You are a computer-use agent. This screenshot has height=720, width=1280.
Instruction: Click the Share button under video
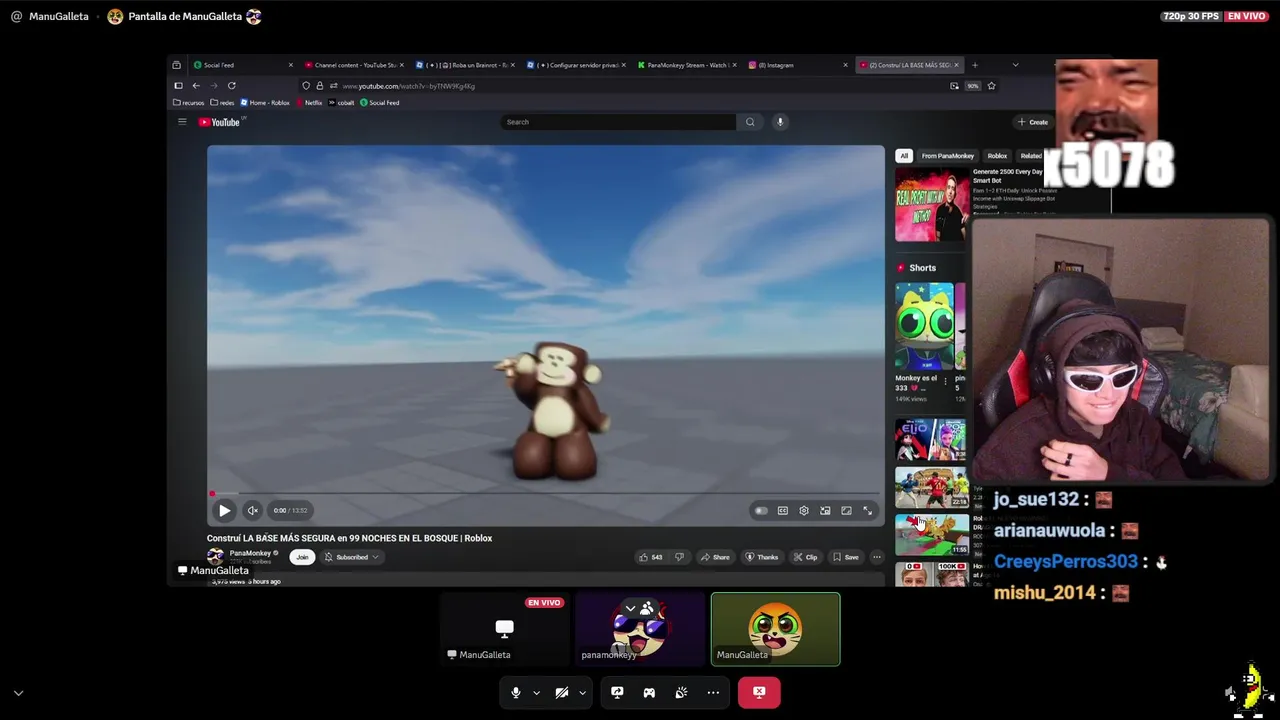click(715, 557)
